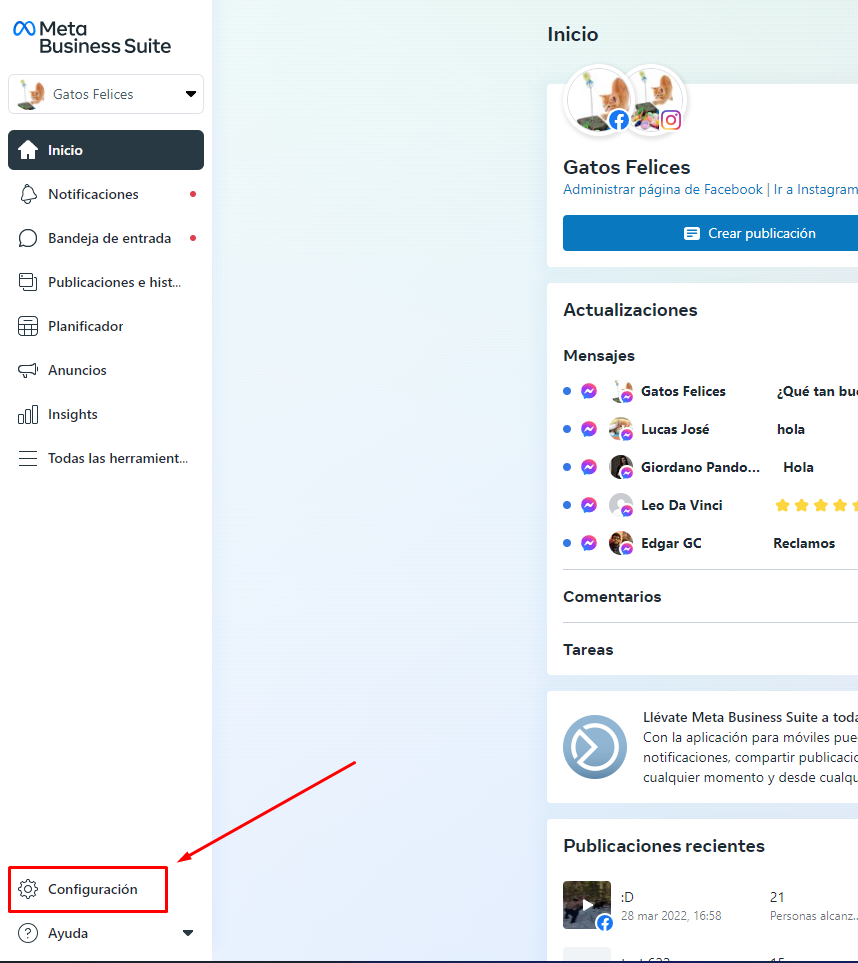Image resolution: width=858 pixels, height=963 pixels.
Task: Click the Meta Business Suite app promo icon
Action: (595, 747)
